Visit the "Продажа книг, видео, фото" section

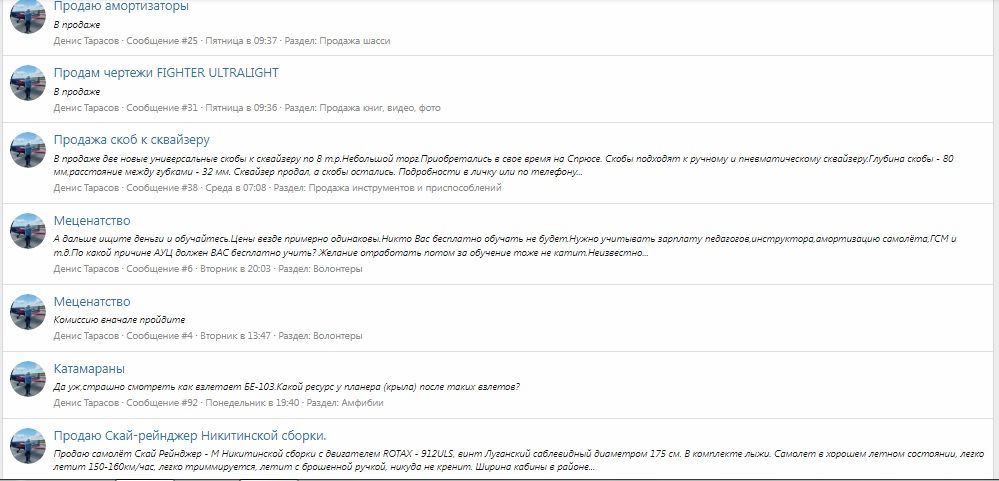pyautogui.click(x=380, y=107)
